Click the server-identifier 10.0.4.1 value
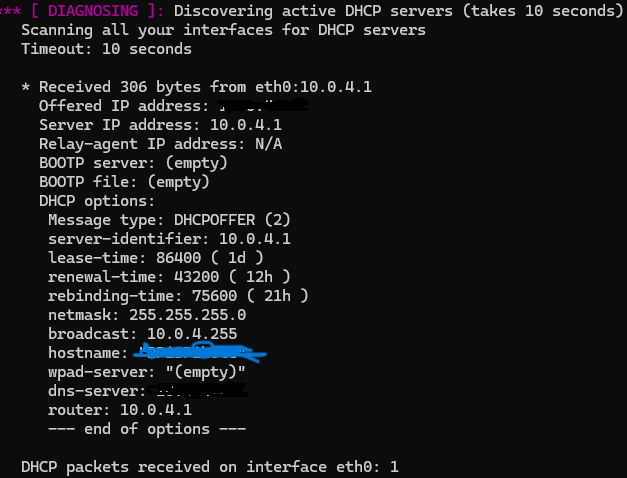This screenshot has height=478, width=627. click(x=255, y=239)
